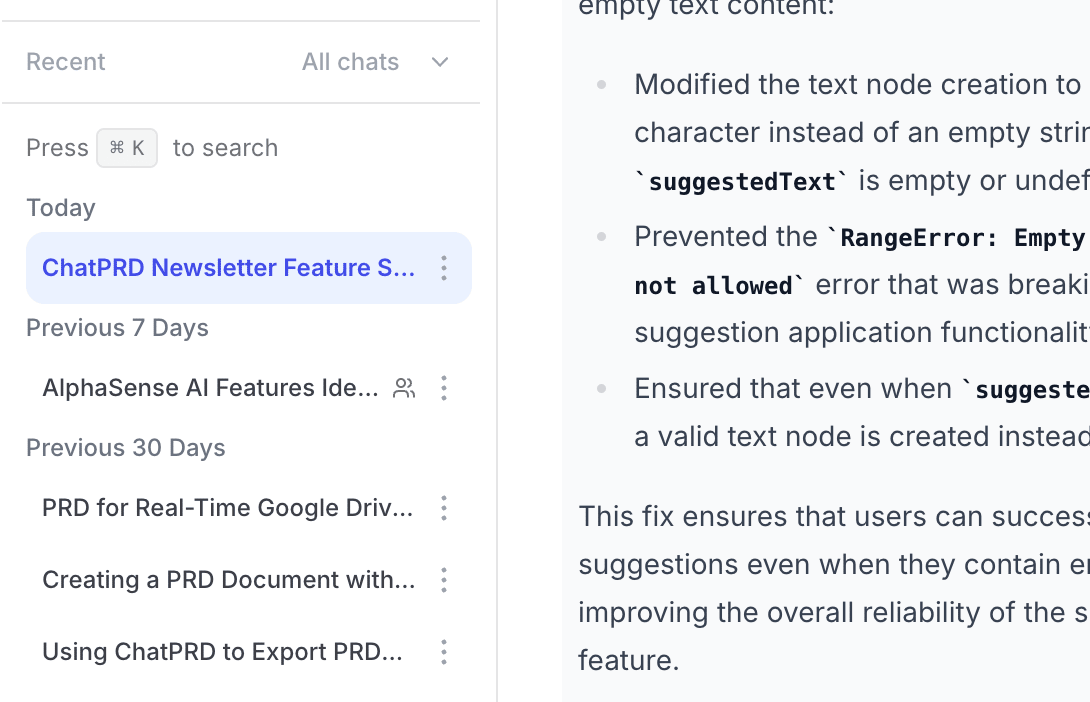Image resolution: width=1090 pixels, height=702 pixels.
Task: Click the Previous 30 Days heading
Action: point(126,448)
